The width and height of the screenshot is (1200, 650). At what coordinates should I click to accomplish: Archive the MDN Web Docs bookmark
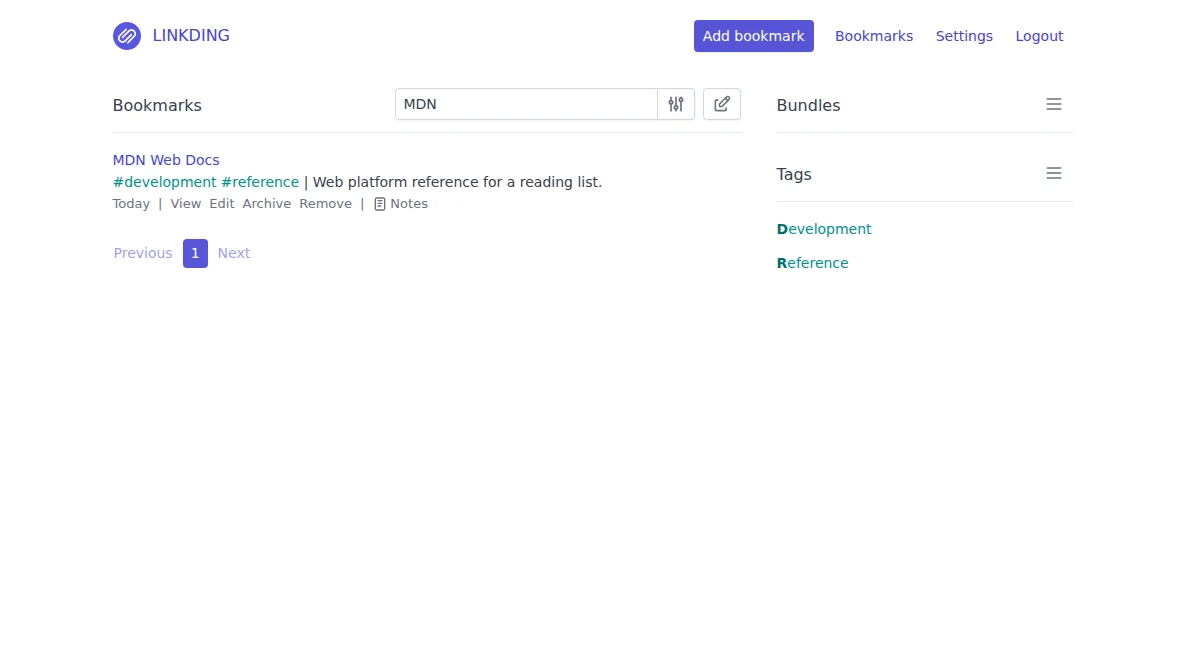267,204
